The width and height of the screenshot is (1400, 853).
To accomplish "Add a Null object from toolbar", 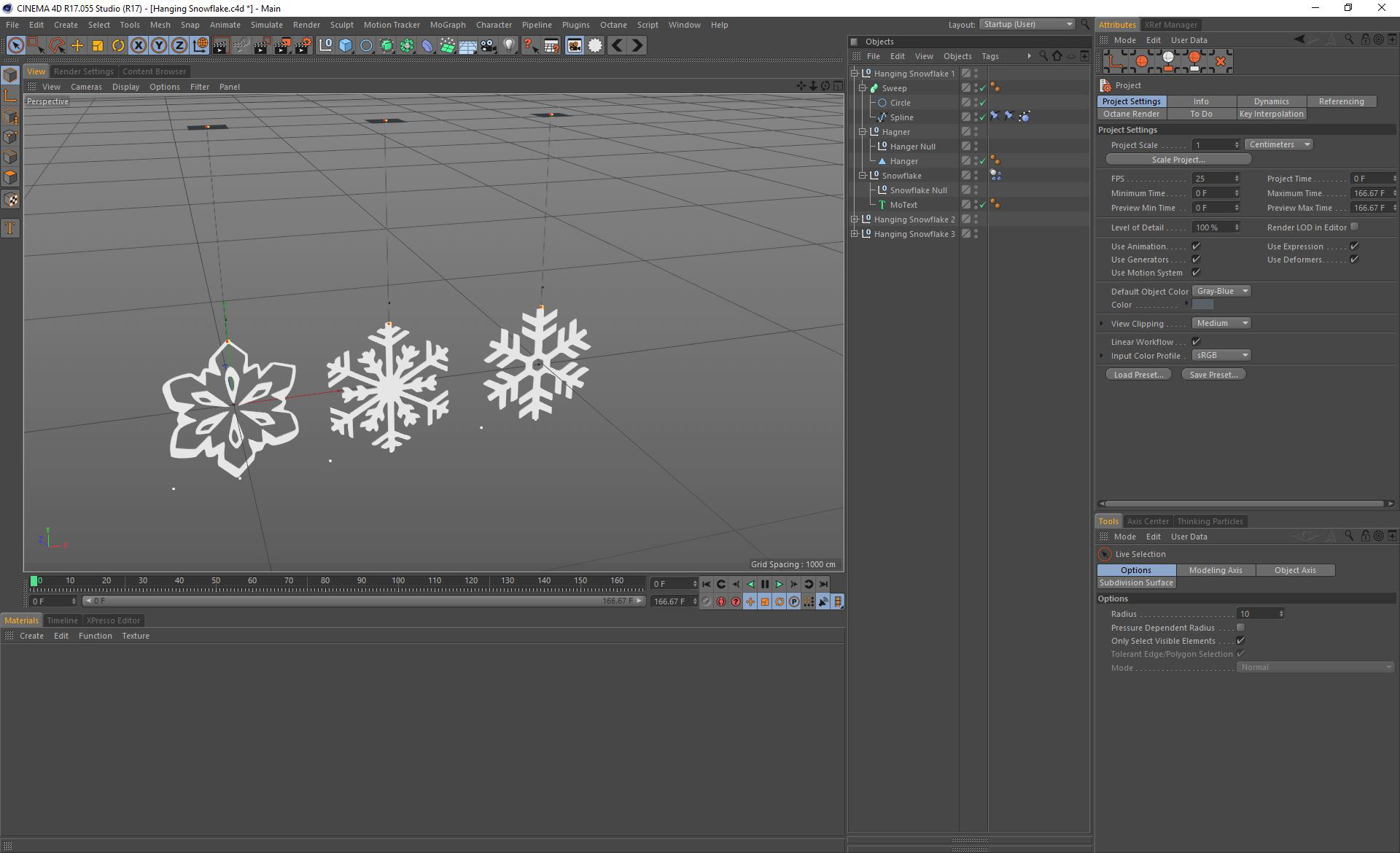I will (325, 45).
